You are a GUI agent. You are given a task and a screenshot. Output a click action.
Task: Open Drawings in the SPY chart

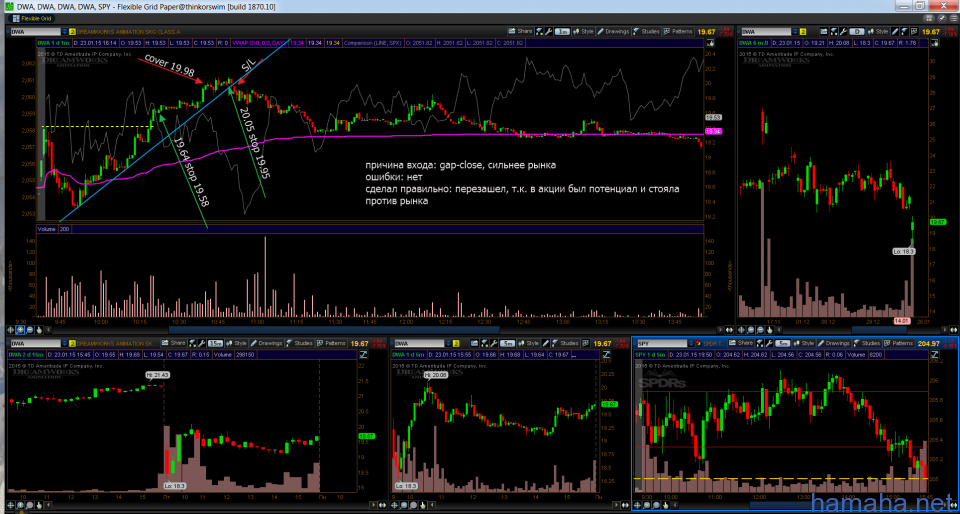tap(834, 343)
